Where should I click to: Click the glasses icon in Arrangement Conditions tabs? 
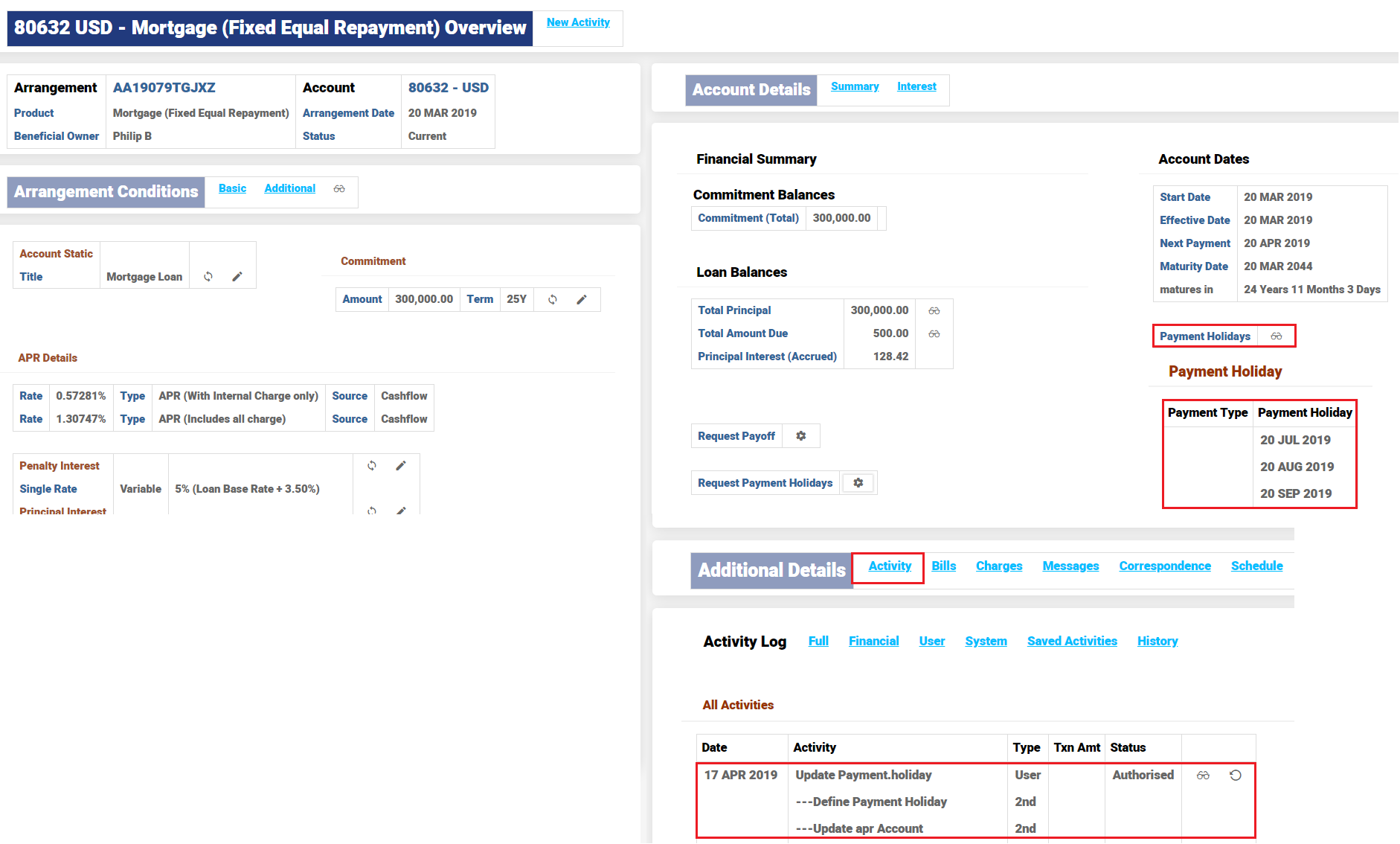(x=339, y=189)
